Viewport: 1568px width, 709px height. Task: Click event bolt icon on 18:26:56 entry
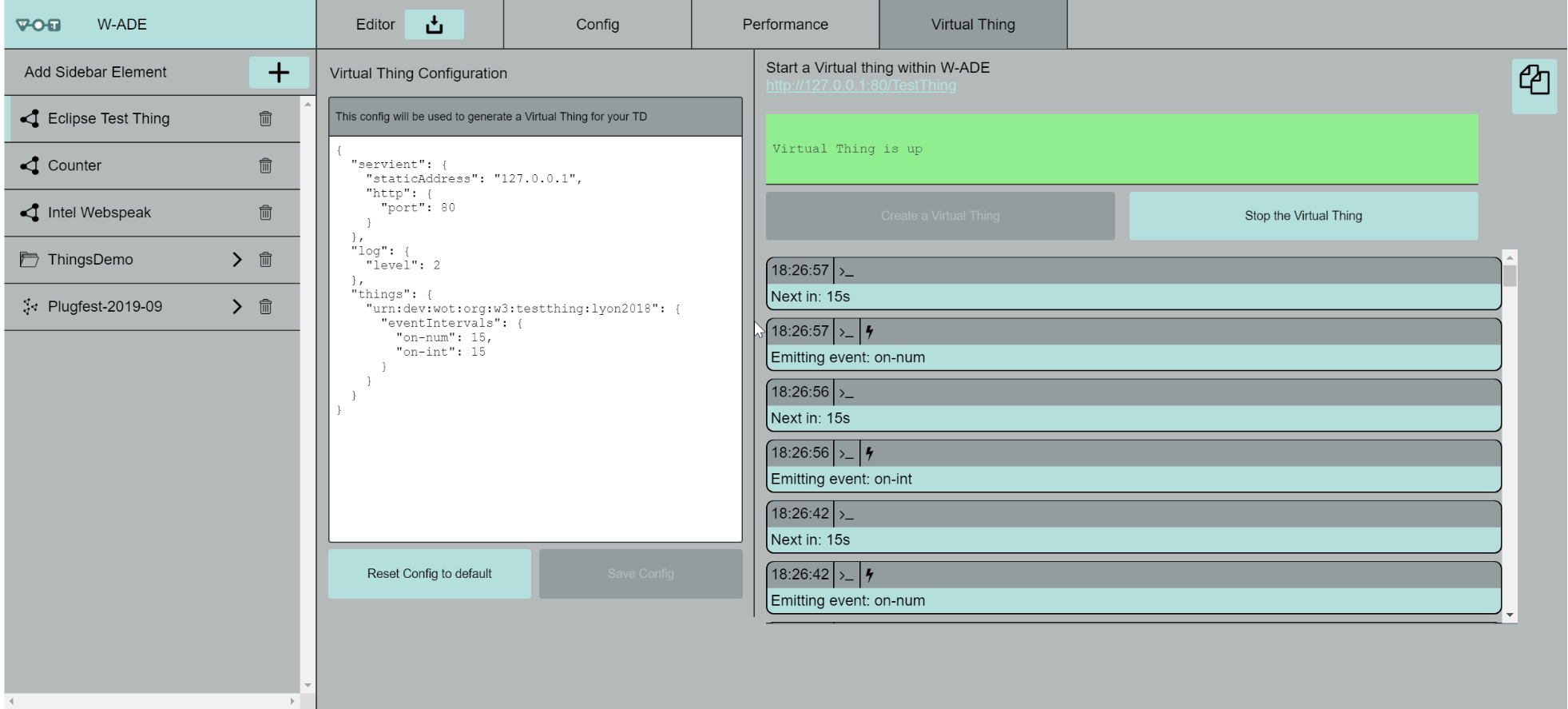click(869, 453)
